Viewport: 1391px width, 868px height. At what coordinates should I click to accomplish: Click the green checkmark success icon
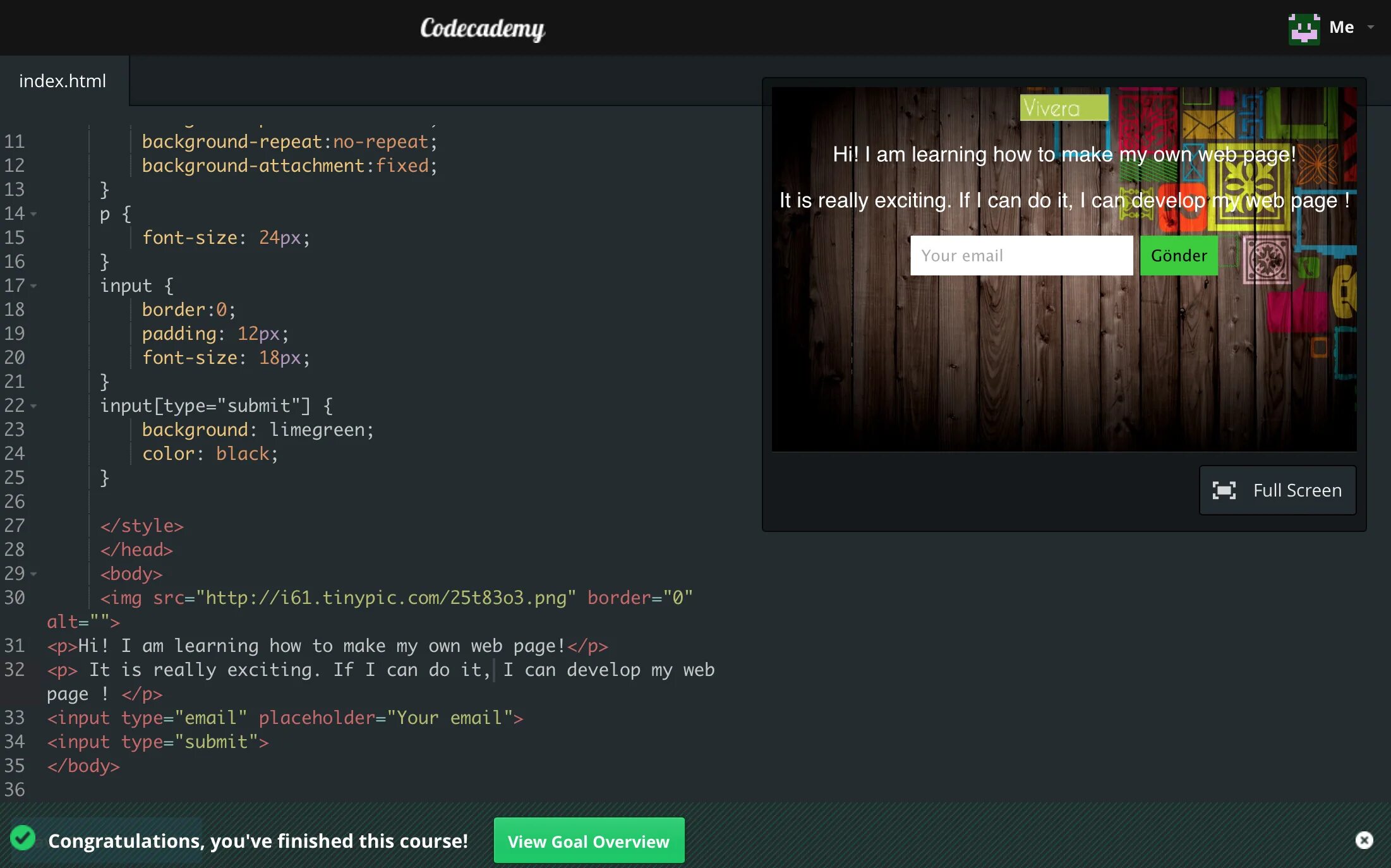click(23, 838)
